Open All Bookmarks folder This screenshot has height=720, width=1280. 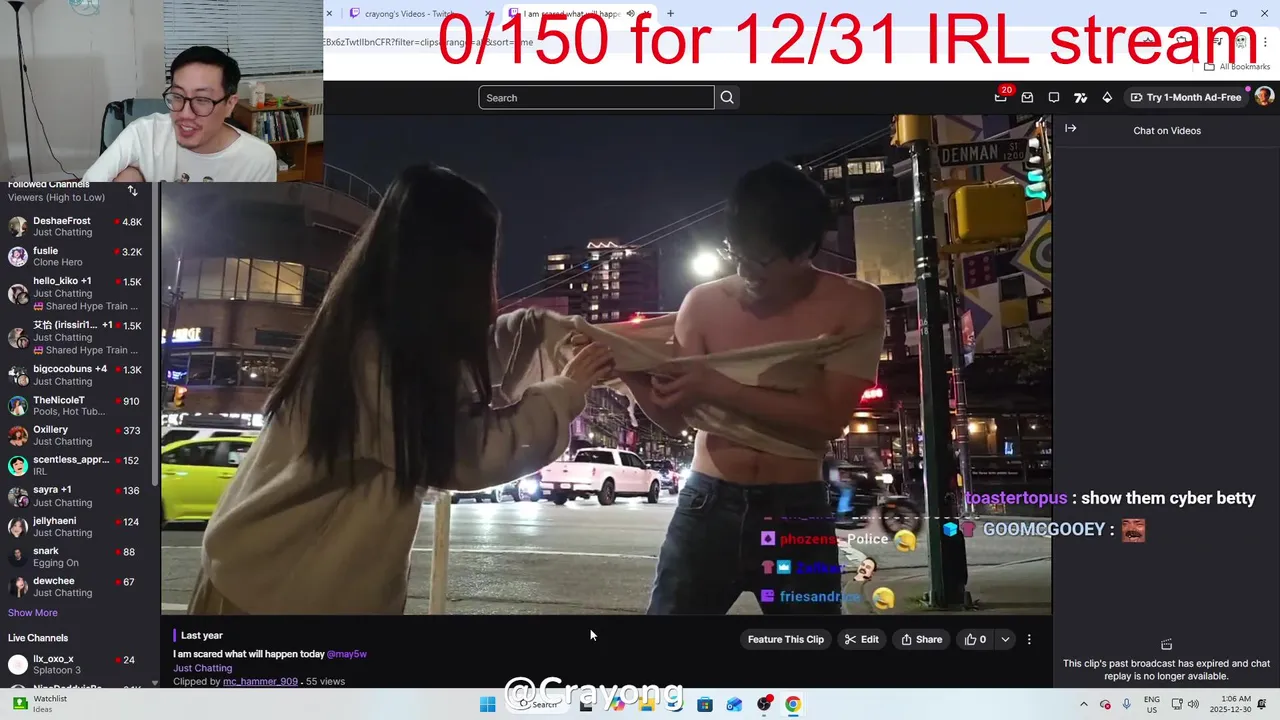(1237, 67)
